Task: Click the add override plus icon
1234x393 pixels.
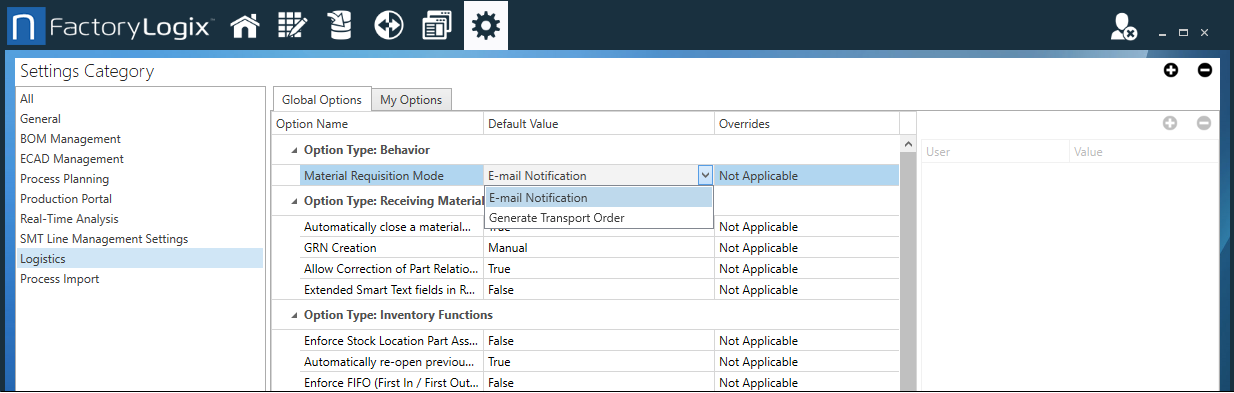Action: 1170,123
